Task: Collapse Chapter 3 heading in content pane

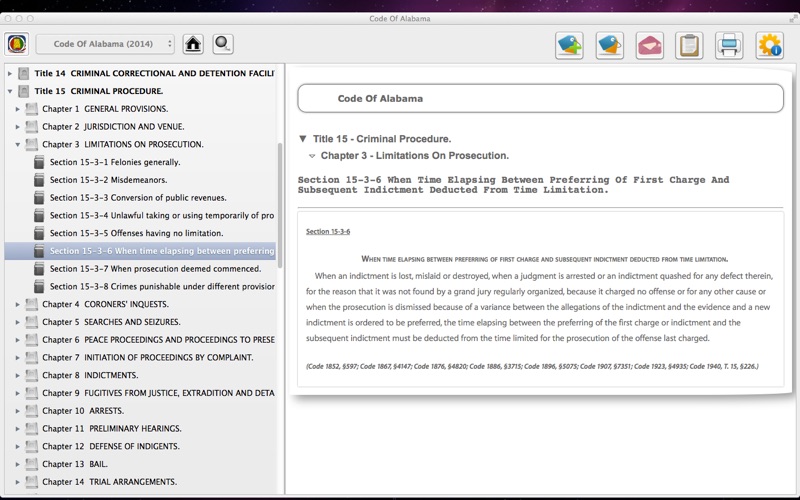Action: tap(312, 156)
